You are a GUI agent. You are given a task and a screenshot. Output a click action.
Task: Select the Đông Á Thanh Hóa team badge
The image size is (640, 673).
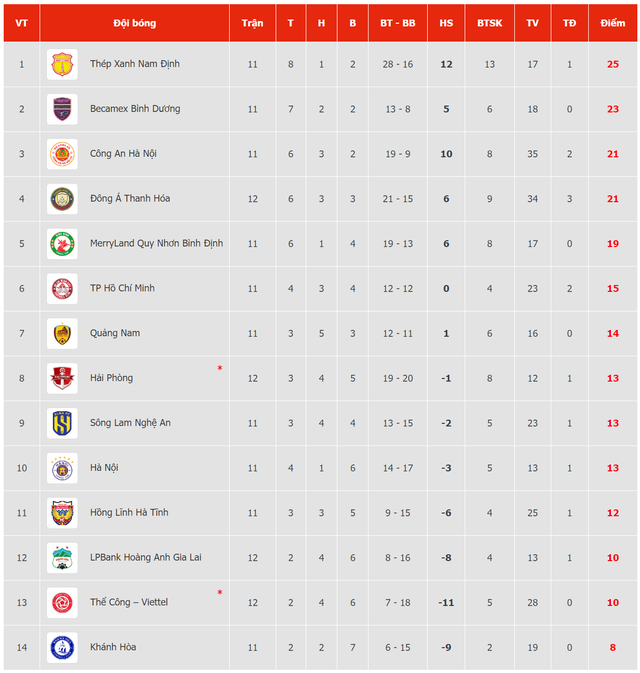pyautogui.click(x=62, y=199)
